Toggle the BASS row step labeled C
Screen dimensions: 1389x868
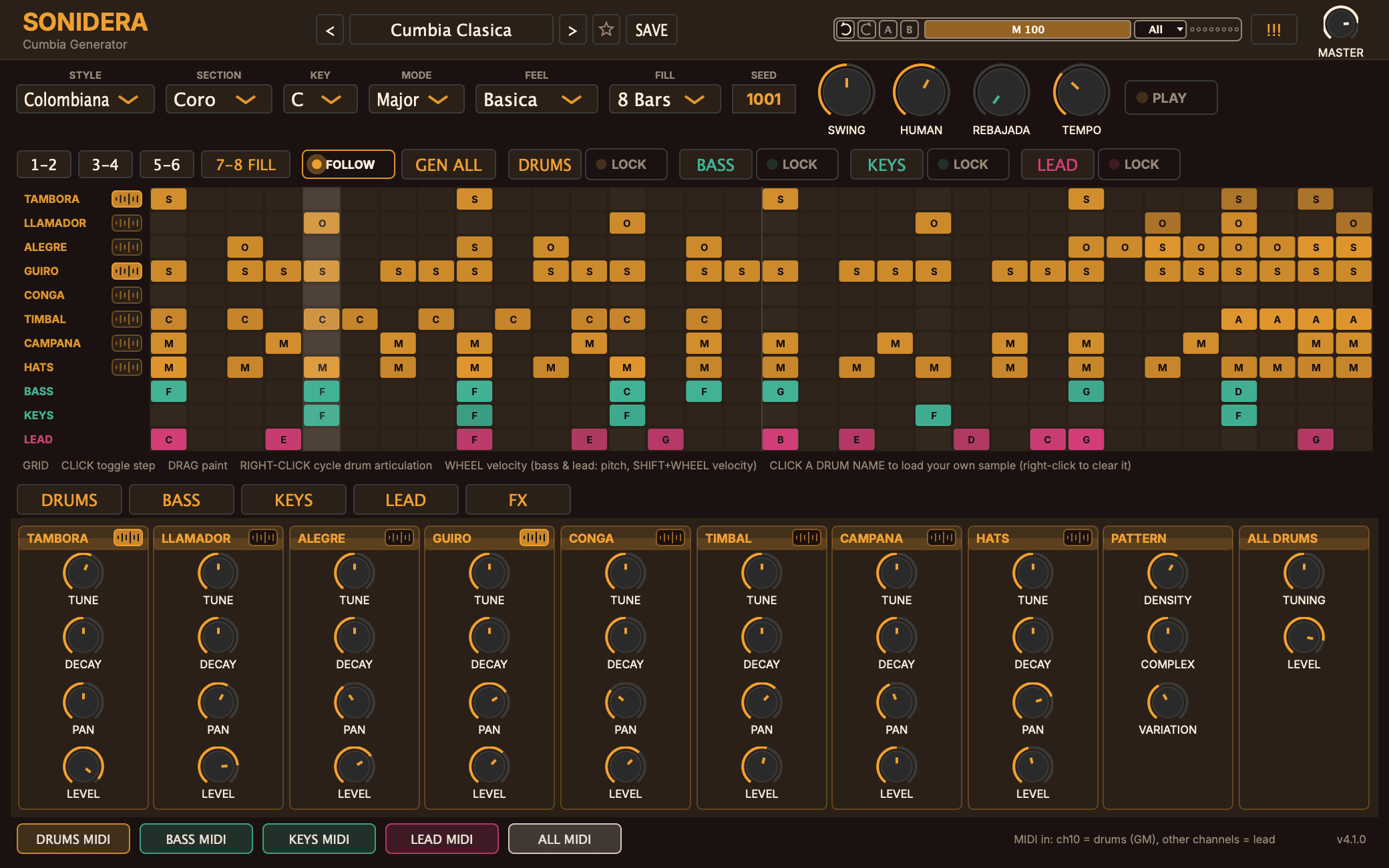627,391
